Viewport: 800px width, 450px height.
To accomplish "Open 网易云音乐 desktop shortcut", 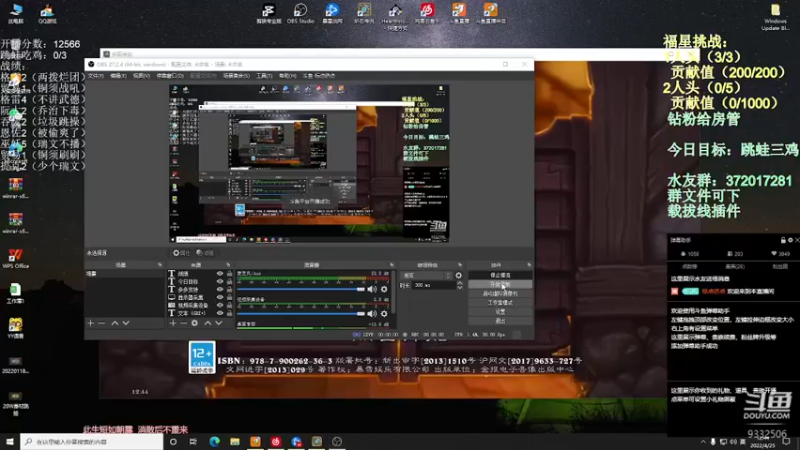I will pyautogui.click(x=427, y=14).
